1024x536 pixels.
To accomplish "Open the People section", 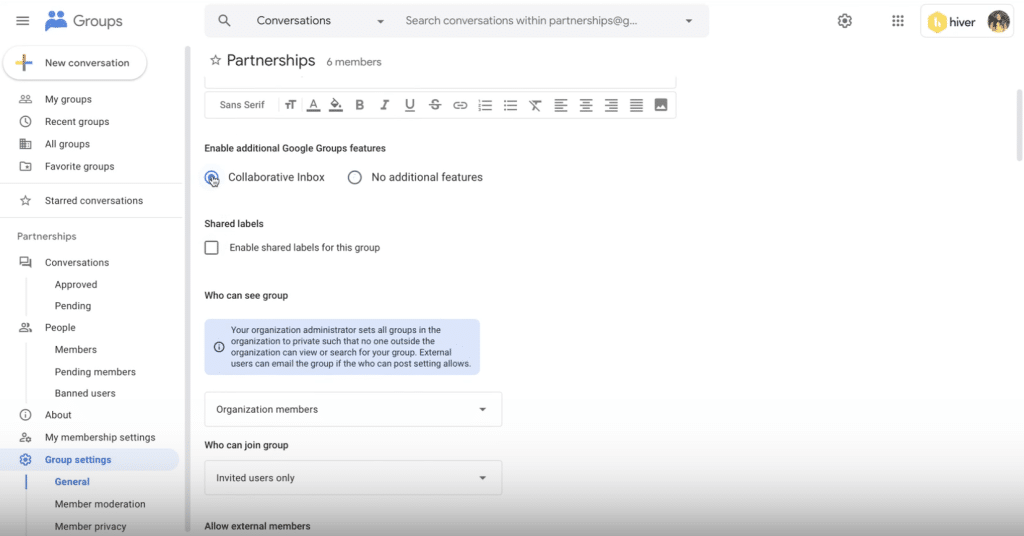I will pos(60,328).
